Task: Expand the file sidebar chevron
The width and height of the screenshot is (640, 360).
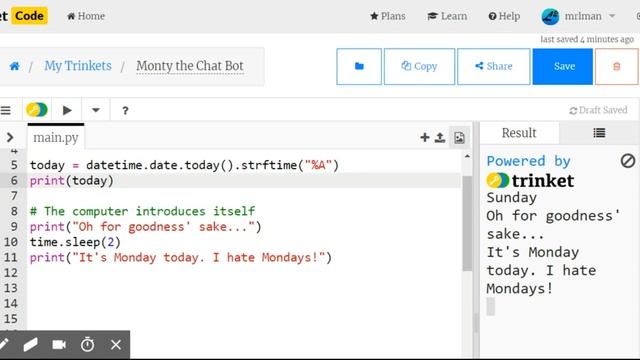Action: (x=10, y=138)
